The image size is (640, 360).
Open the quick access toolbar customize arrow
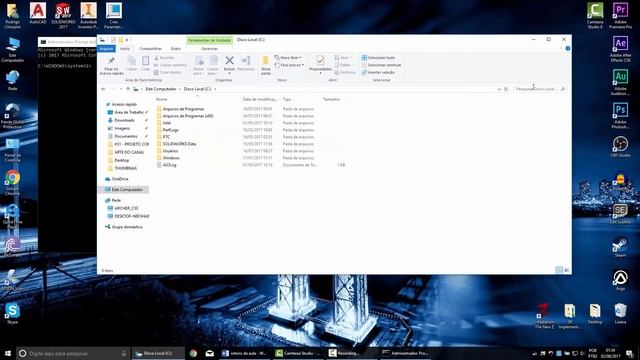(127, 40)
